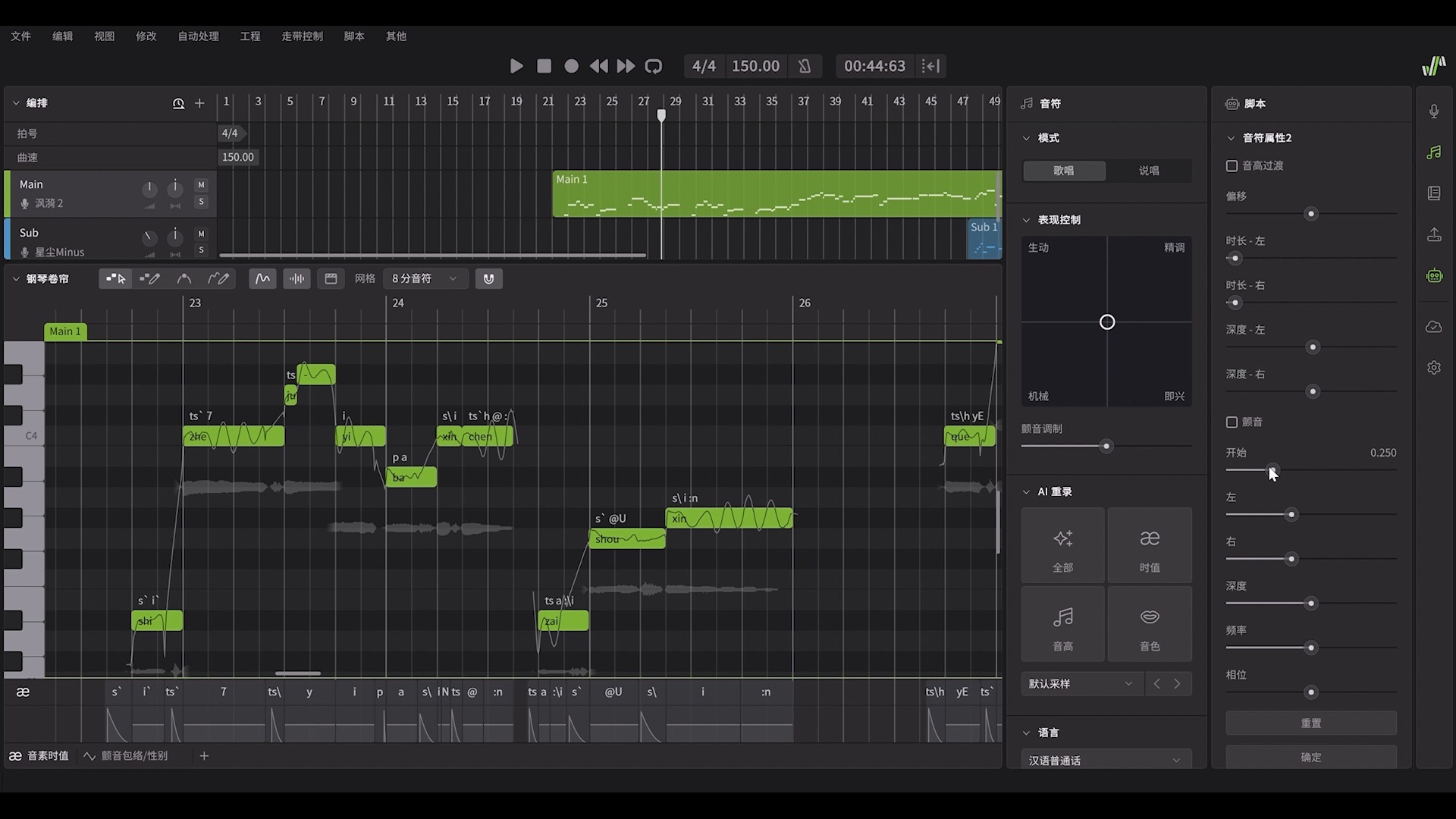Click the Synthesizer V logo in the top right
The image size is (1456, 819).
point(1433,66)
